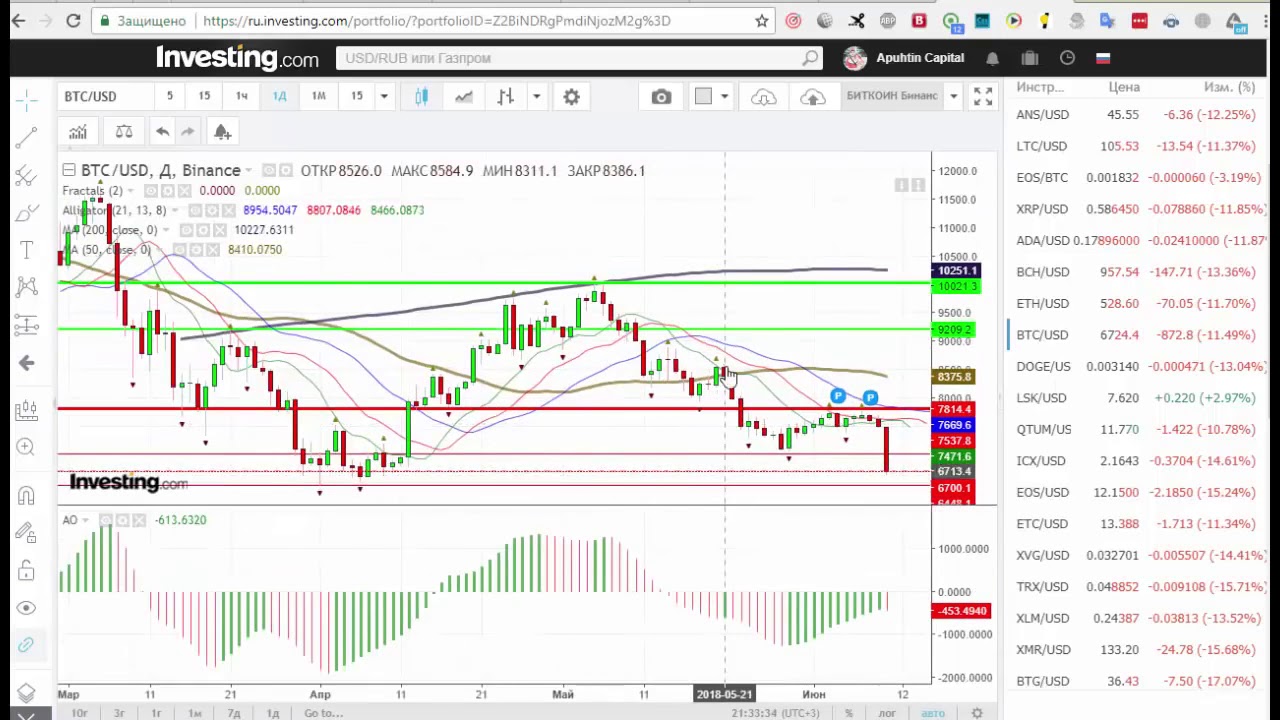Click the back arrow in left toolbar
Image resolution: width=1280 pixels, height=720 pixels.
[27, 363]
